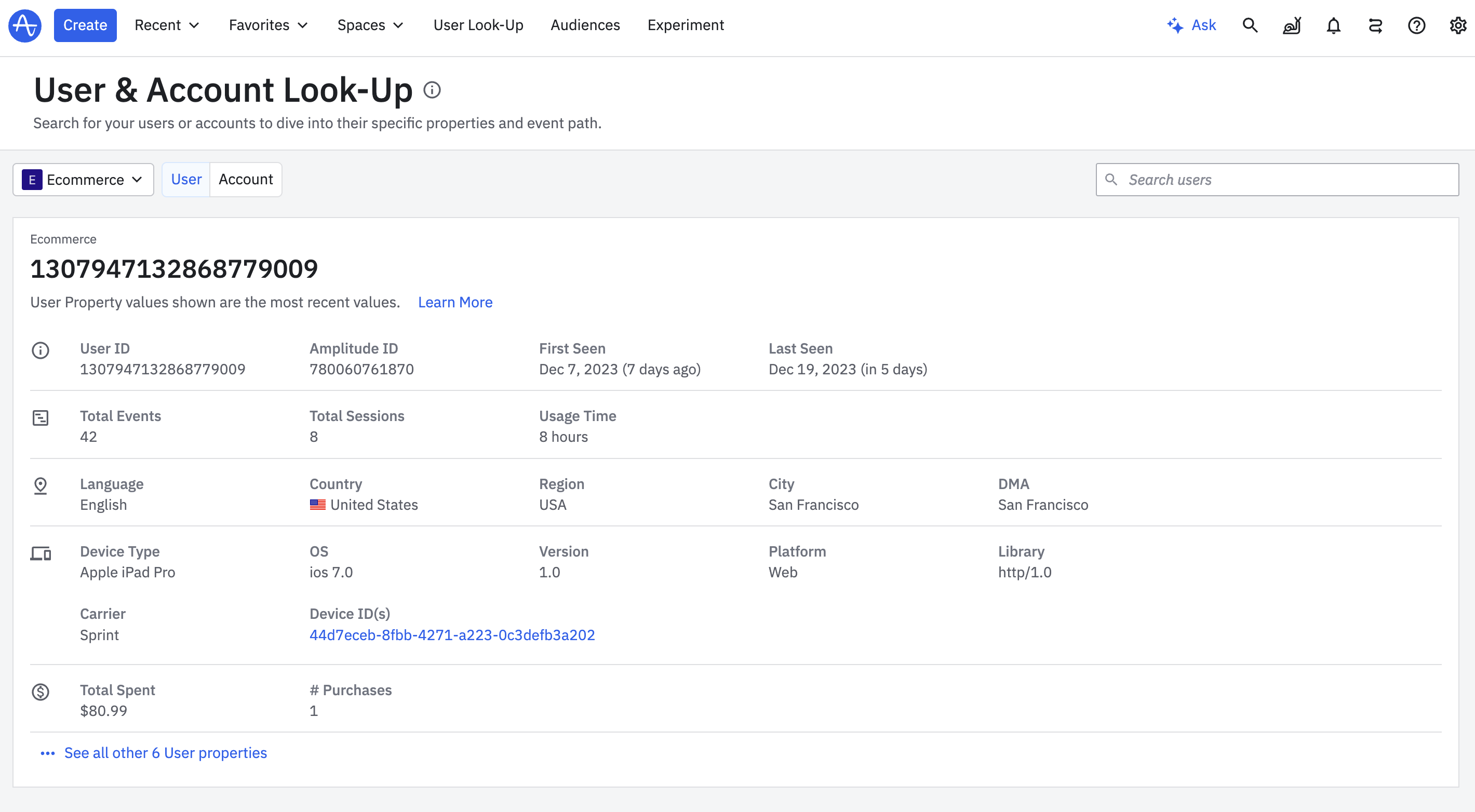Click the info icon beside page title

[x=432, y=90]
